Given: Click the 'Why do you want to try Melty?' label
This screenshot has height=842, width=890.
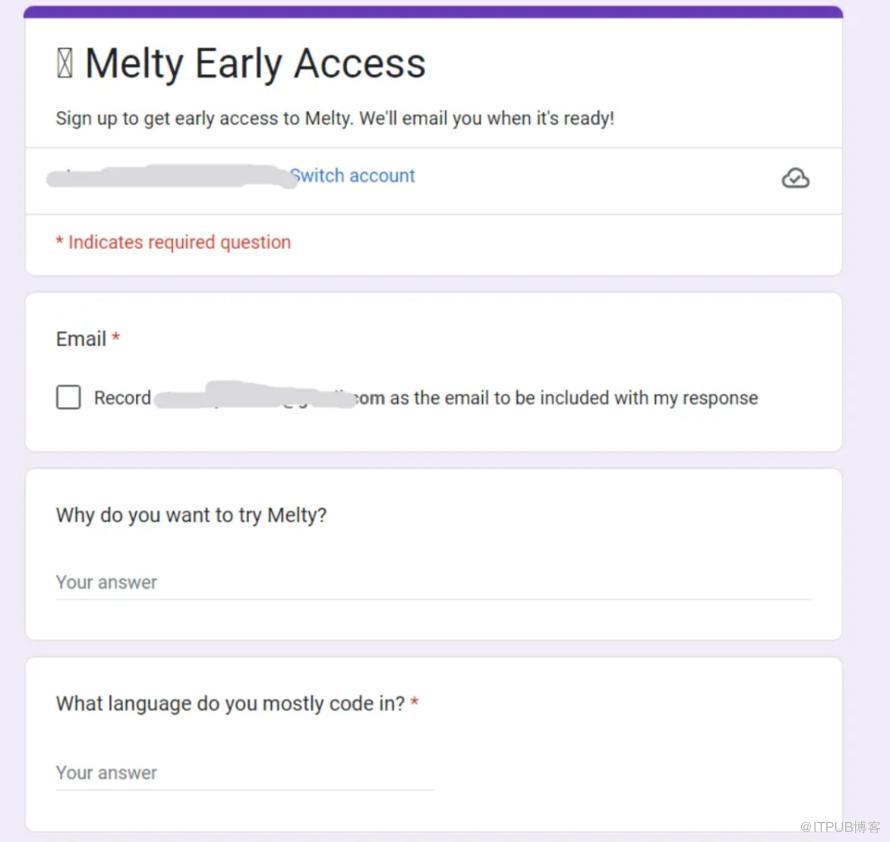Looking at the screenshot, I should [191, 515].
